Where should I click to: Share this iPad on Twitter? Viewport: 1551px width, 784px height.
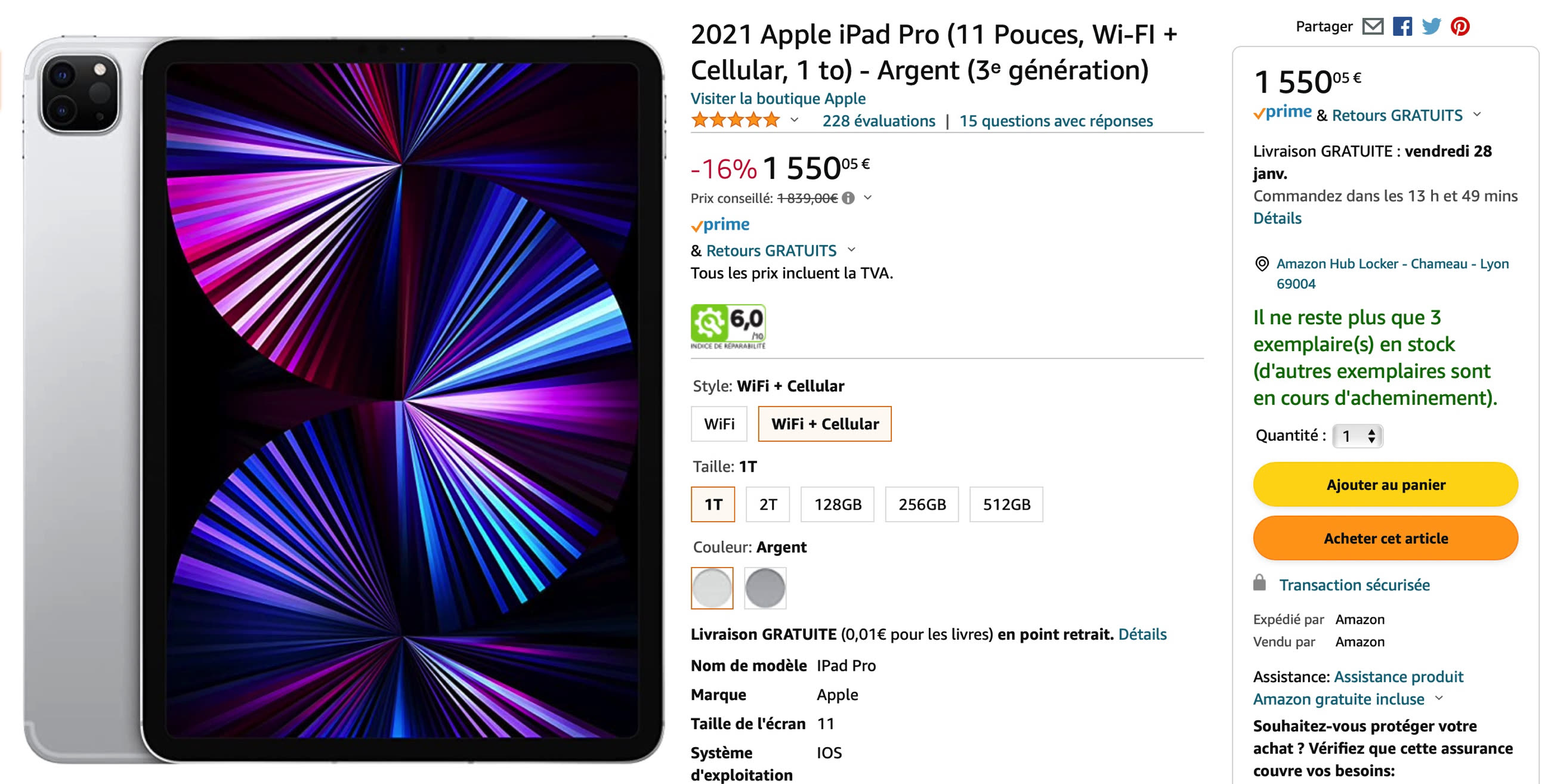pos(1431,26)
